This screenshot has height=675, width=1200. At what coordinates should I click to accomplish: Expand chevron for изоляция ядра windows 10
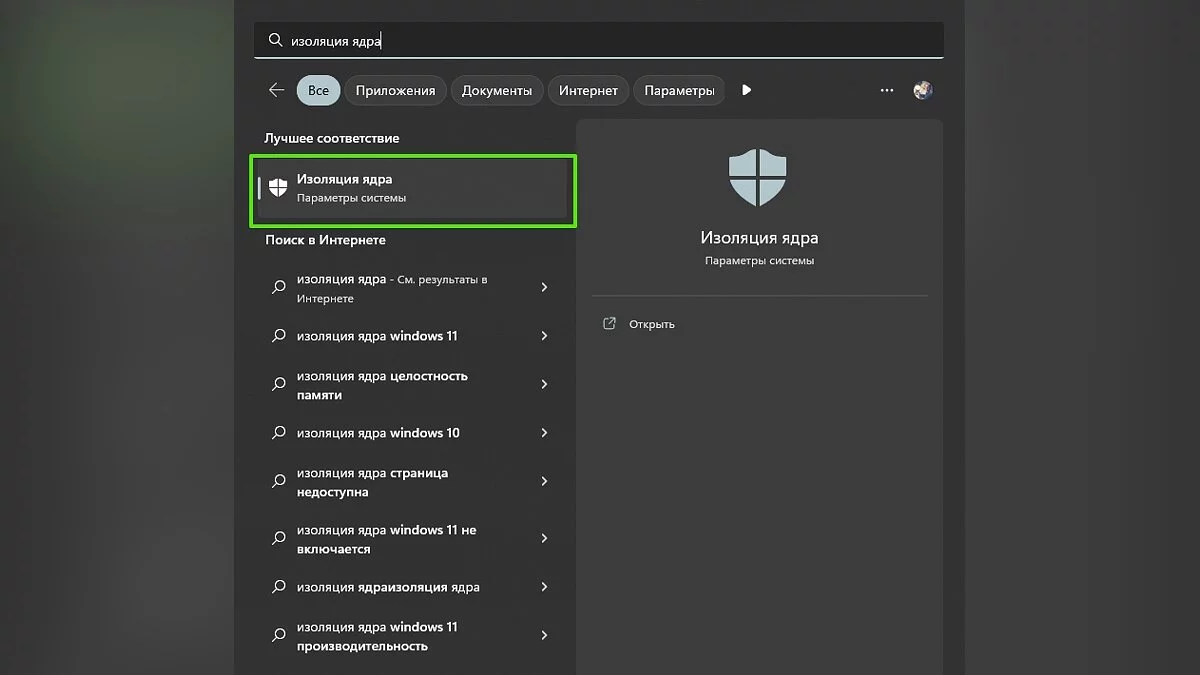(544, 433)
